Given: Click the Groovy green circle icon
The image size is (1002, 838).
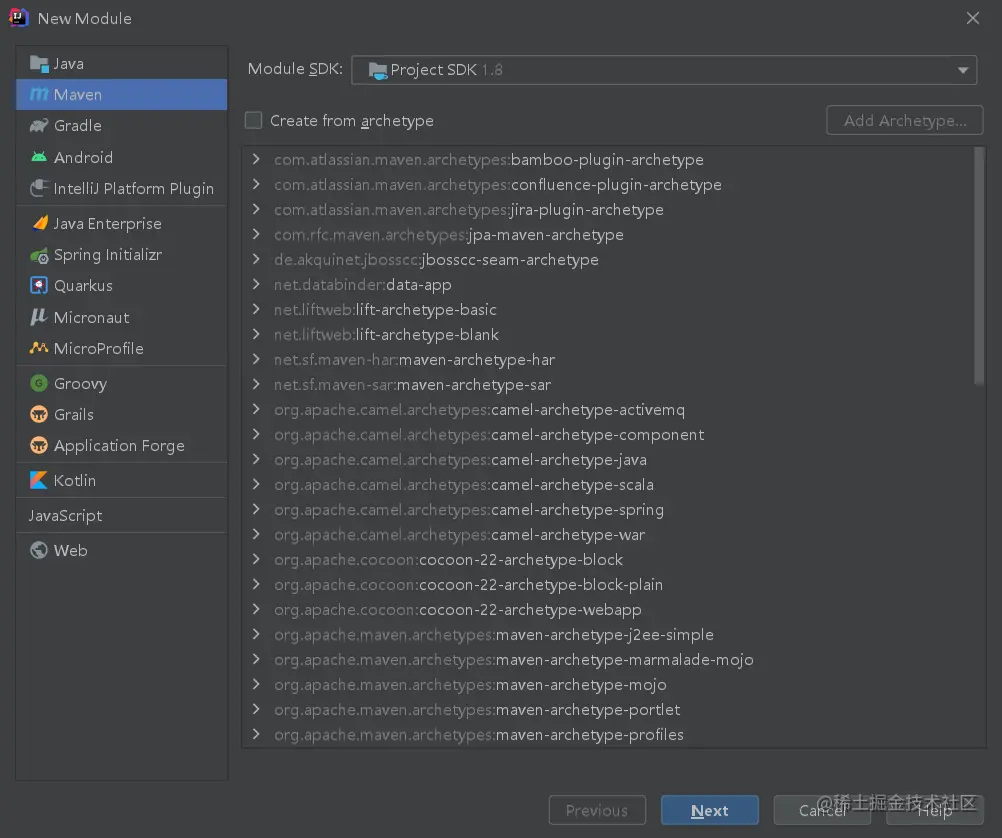Looking at the screenshot, I should pos(39,384).
